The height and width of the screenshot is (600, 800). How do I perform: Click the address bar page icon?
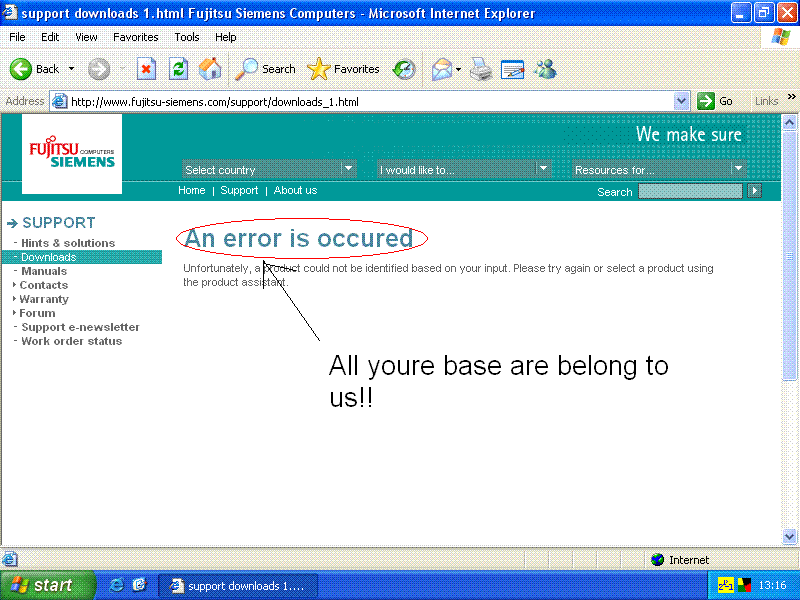[60, 101]
